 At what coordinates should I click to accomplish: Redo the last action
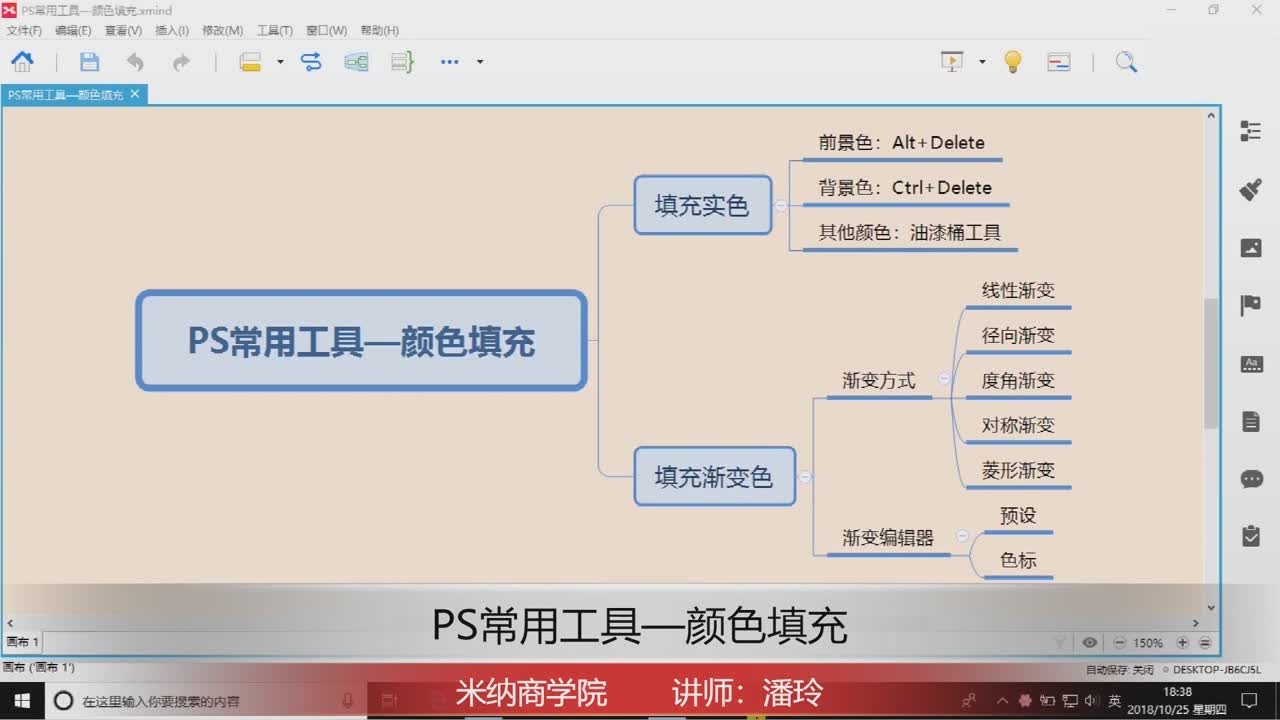181,62
